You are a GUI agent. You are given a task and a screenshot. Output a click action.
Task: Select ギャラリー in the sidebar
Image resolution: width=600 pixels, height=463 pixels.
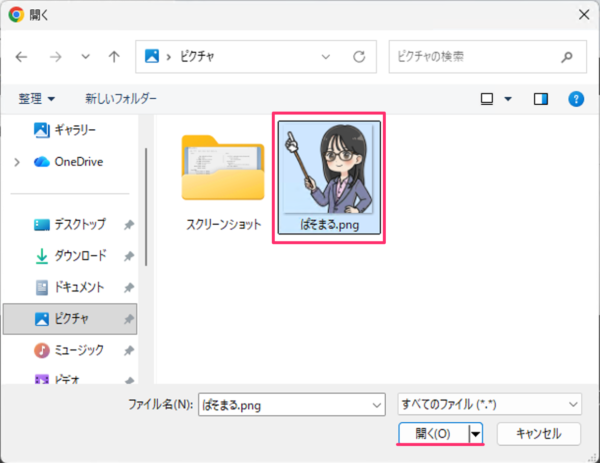(x=74, y=130)
